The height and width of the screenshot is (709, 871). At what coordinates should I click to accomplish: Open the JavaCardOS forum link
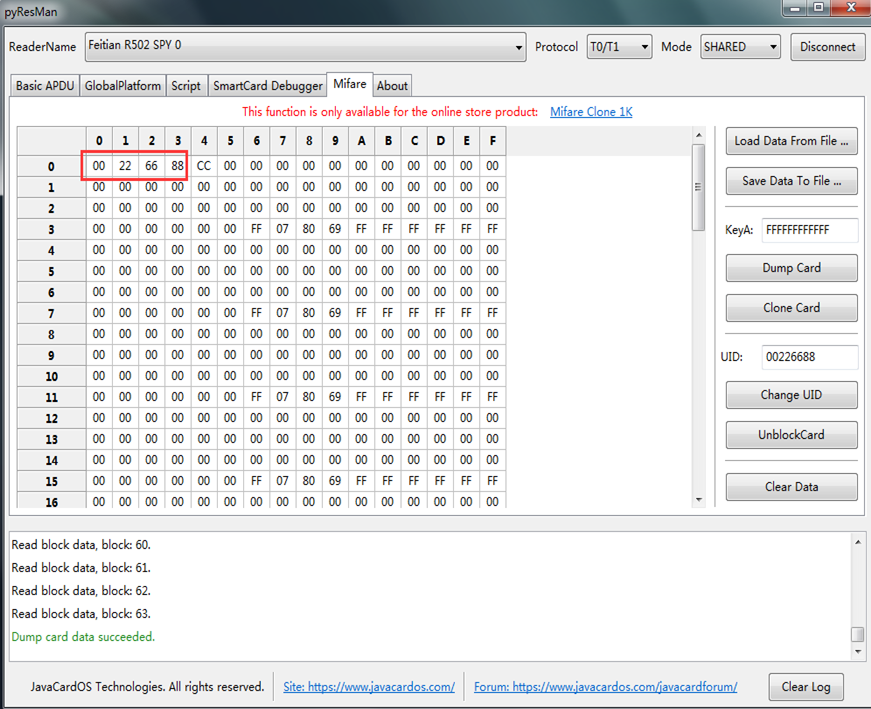605,687
